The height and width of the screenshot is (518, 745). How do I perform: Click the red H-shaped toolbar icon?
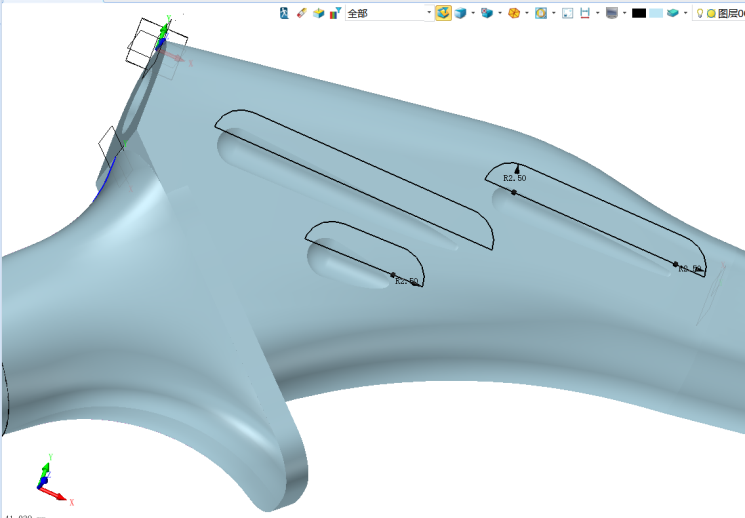click(x=584, y=13)
